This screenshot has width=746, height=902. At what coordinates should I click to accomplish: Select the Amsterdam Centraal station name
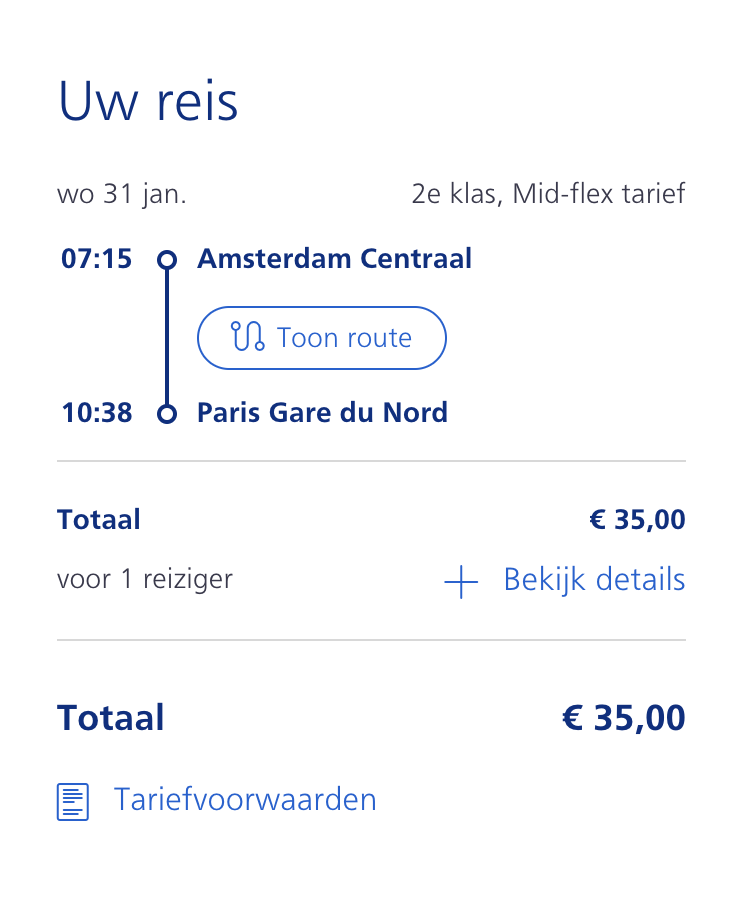coord(334,258)
